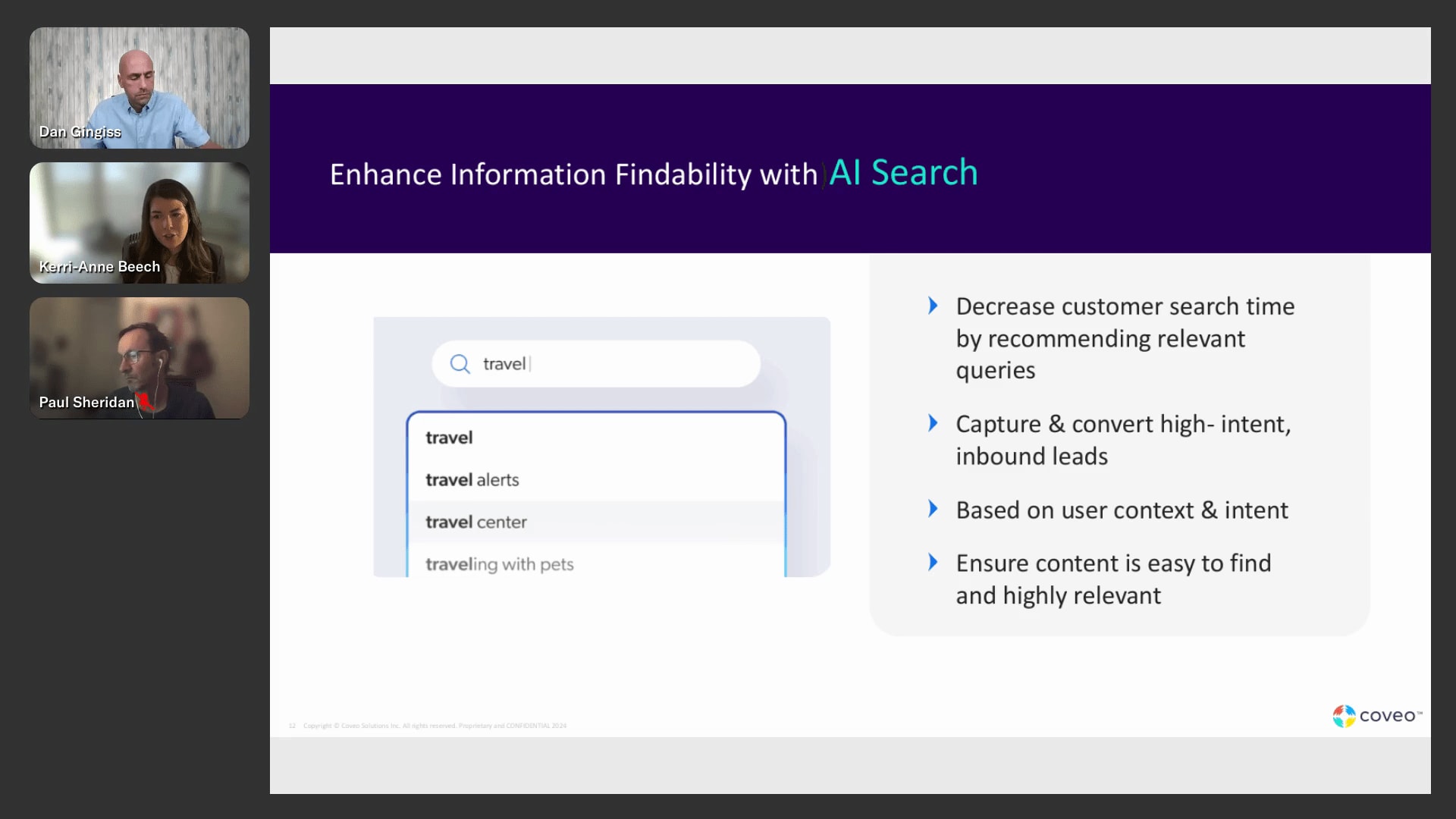
Task: Choose highlighted 'travel center' suggestion
Action: (476, 522)
